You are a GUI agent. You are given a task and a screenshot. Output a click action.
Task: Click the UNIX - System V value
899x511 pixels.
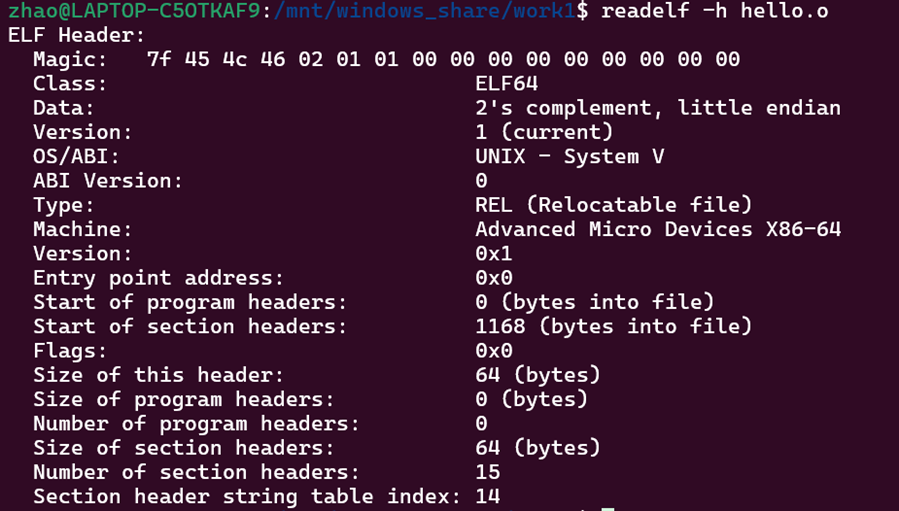570,157
